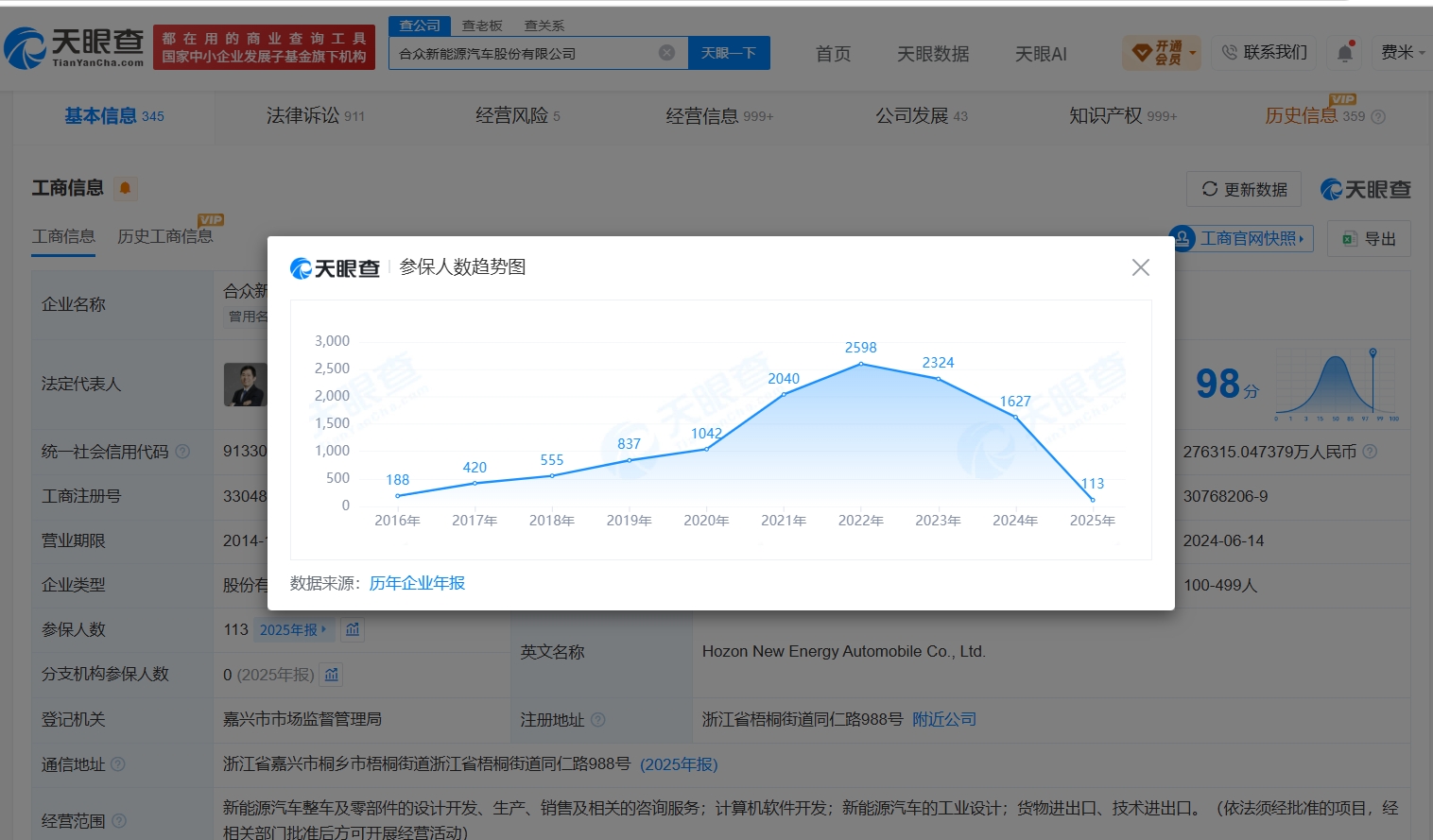The height and width of the screenshot is (840, 1433).
Task: Click the (2025年报) link after address
Action: click(679, 764)
